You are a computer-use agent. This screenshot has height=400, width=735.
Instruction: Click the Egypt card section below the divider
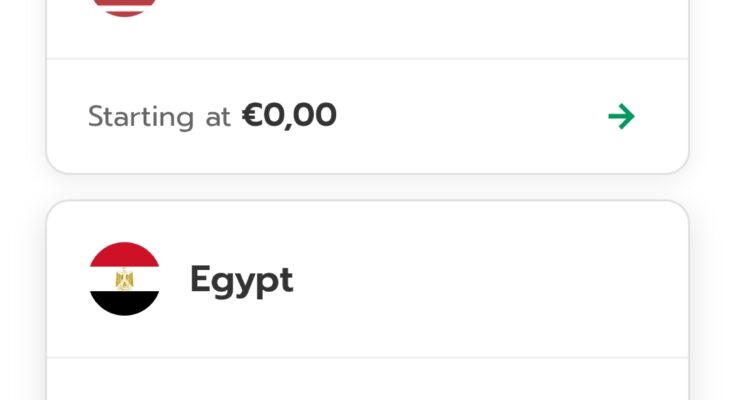367,380
